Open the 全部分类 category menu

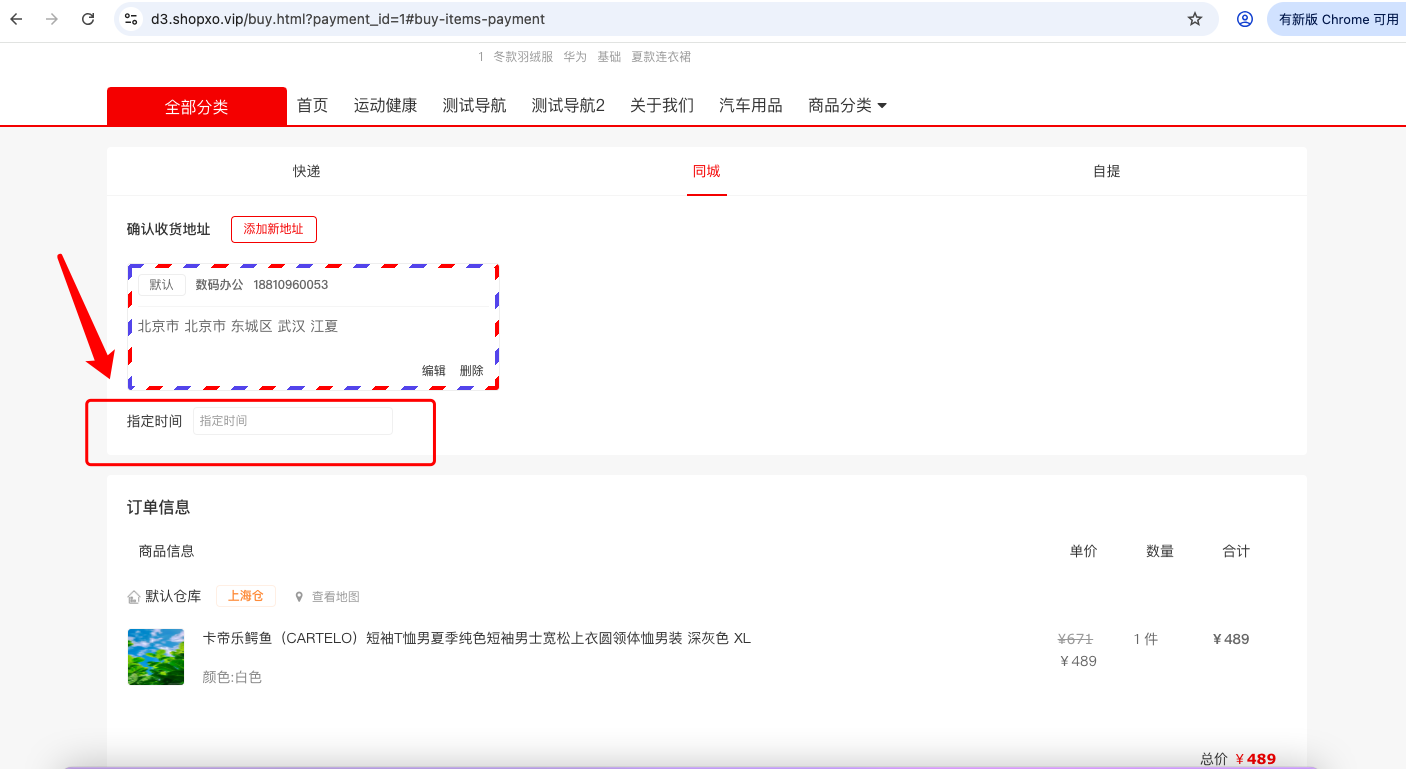pyautogui.click(x=197, y=107)
